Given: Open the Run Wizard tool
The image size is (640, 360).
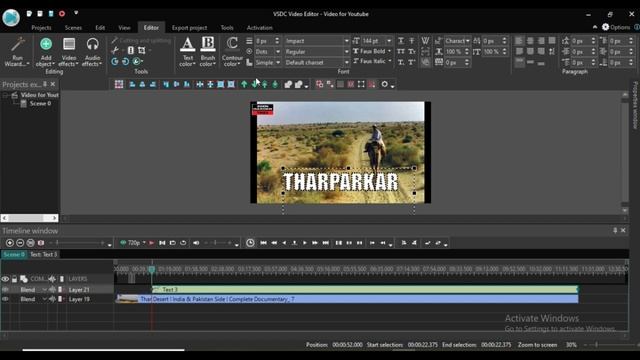Looking at the screenshot, I should point(17,51).
